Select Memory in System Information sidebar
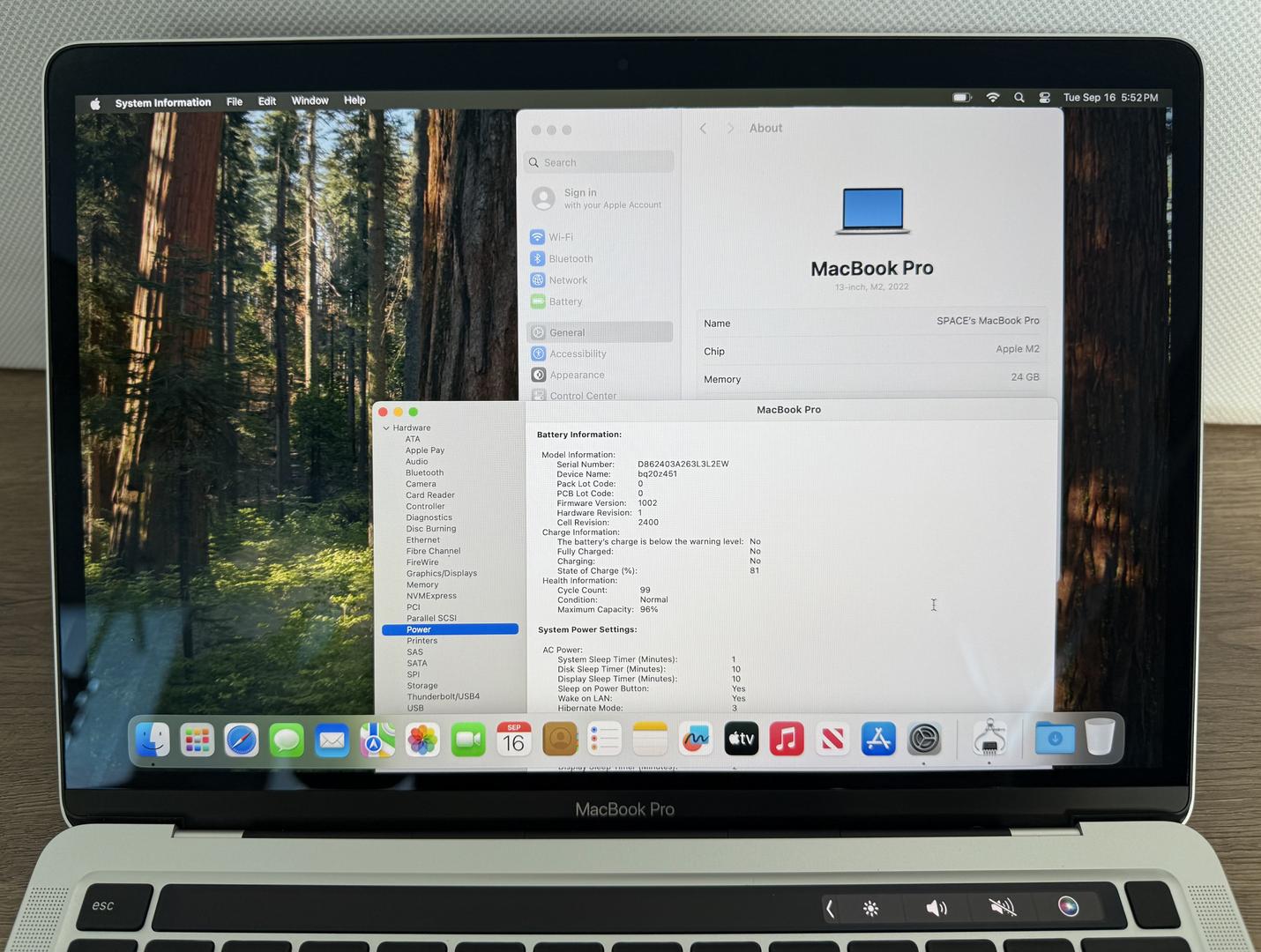Screen dimensions: 1261x952 click(x=422, y=585)
